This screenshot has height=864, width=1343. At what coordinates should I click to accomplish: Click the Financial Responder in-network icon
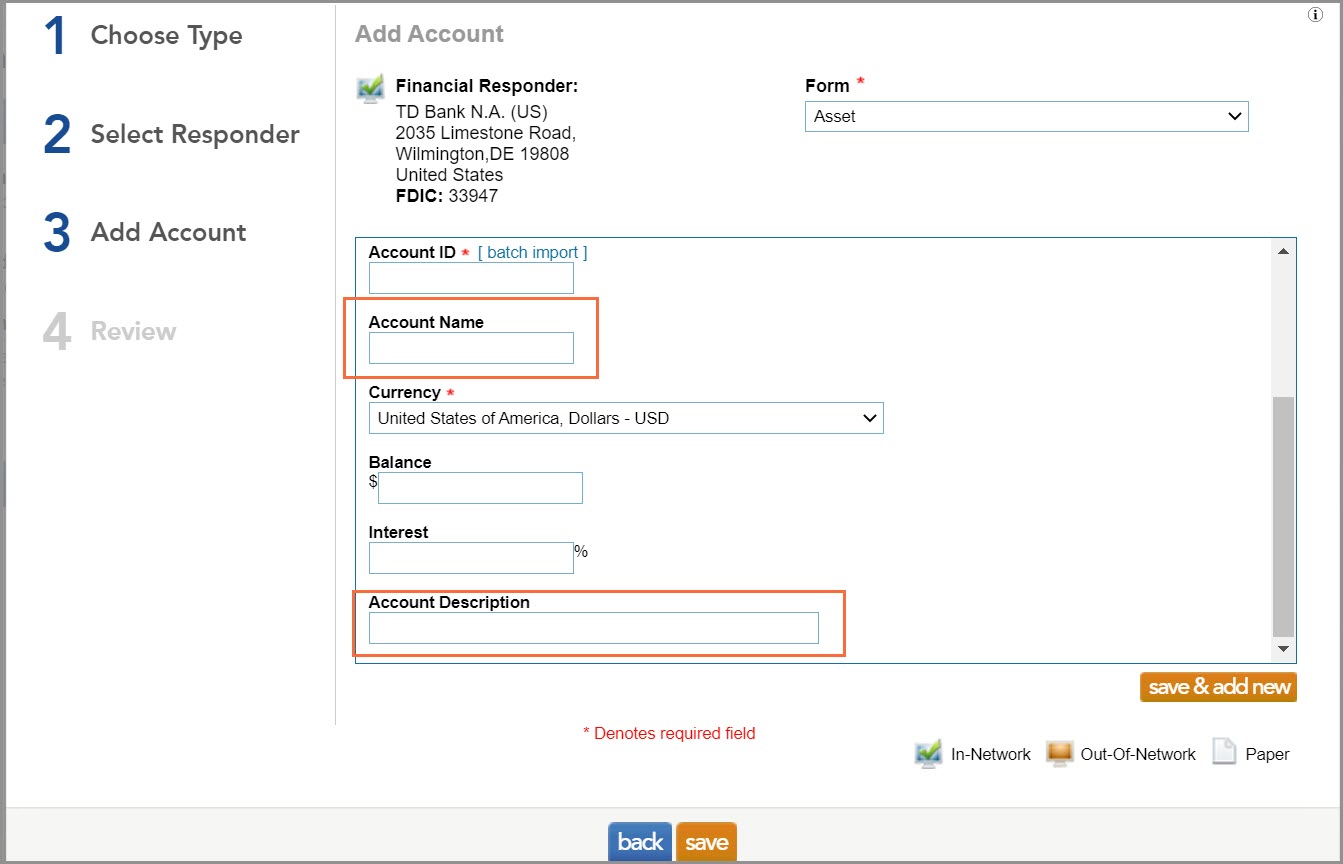coord(370,89)
